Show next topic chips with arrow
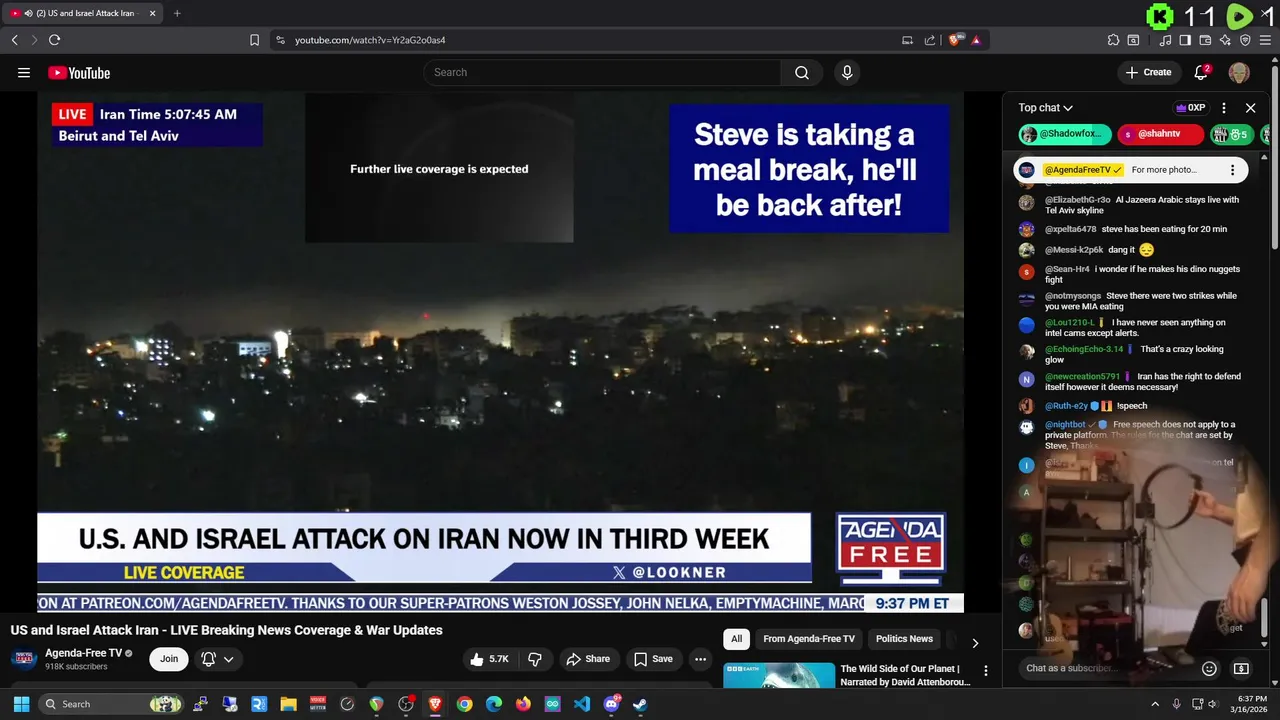Viewport: 1280px width, 720px height. (975, 643)
